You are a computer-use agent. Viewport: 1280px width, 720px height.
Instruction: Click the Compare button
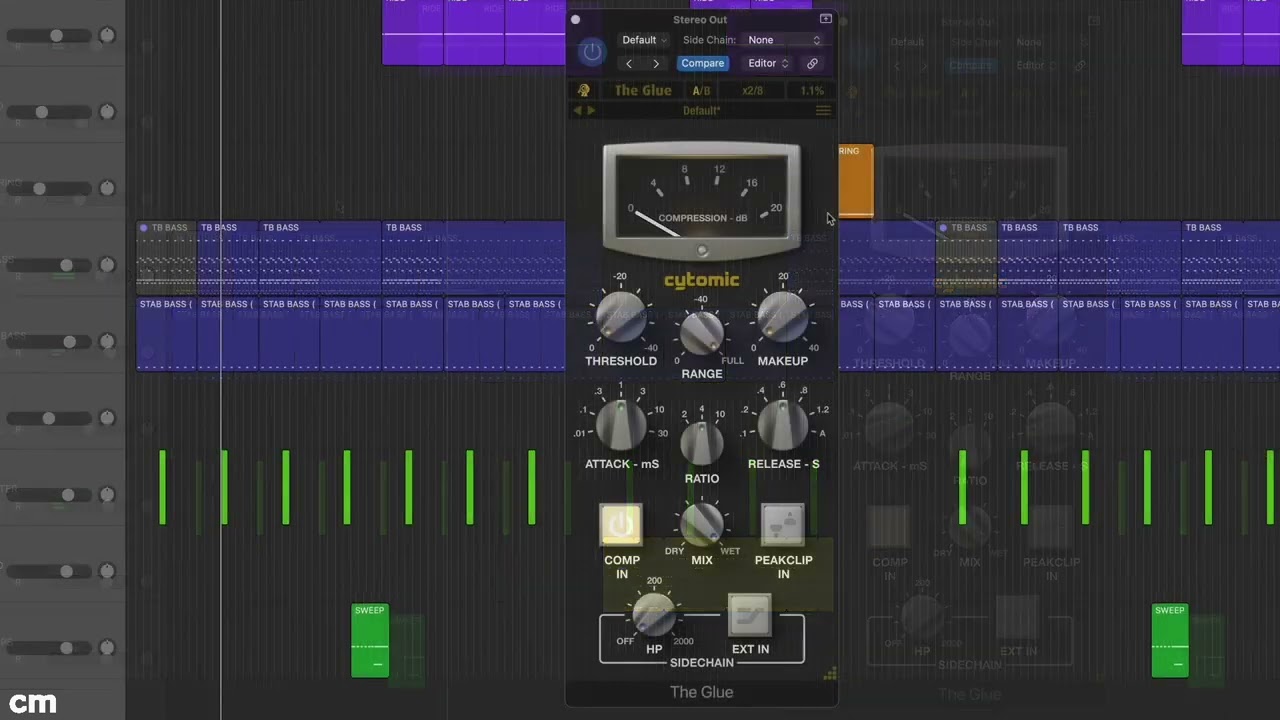[702, 63]
